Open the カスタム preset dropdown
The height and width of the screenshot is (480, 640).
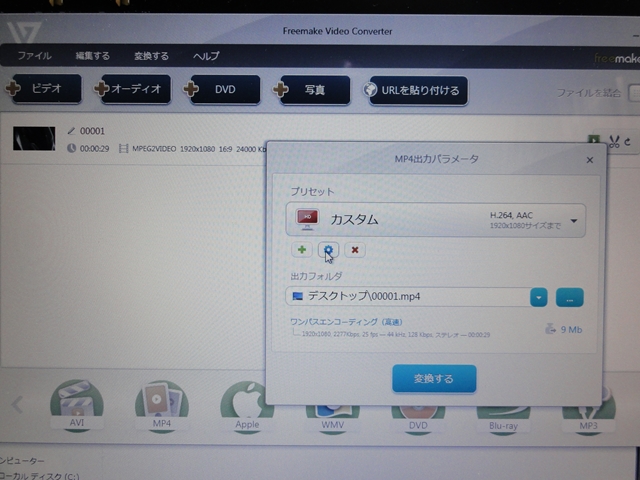(436, 220)
